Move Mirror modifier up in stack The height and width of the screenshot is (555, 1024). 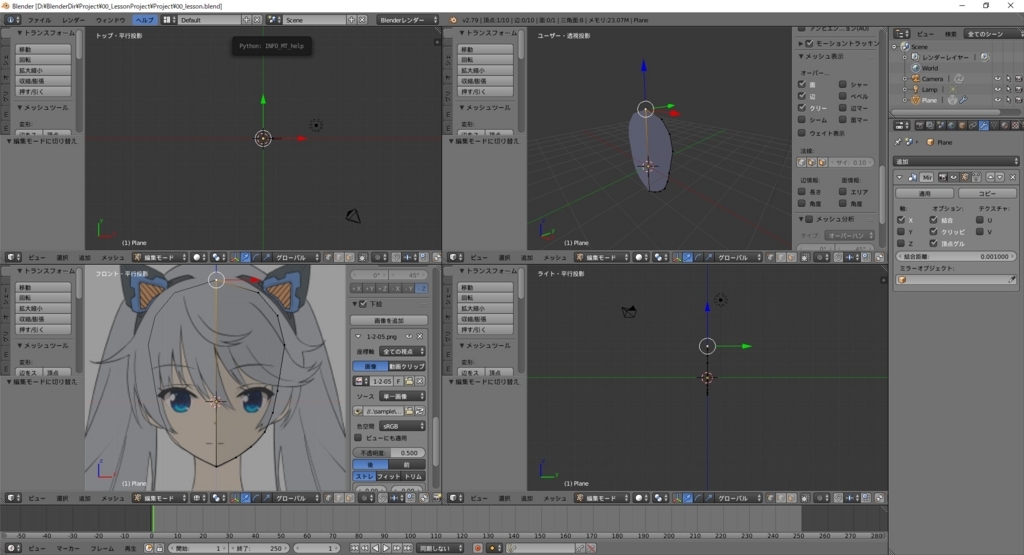point(991,177)
